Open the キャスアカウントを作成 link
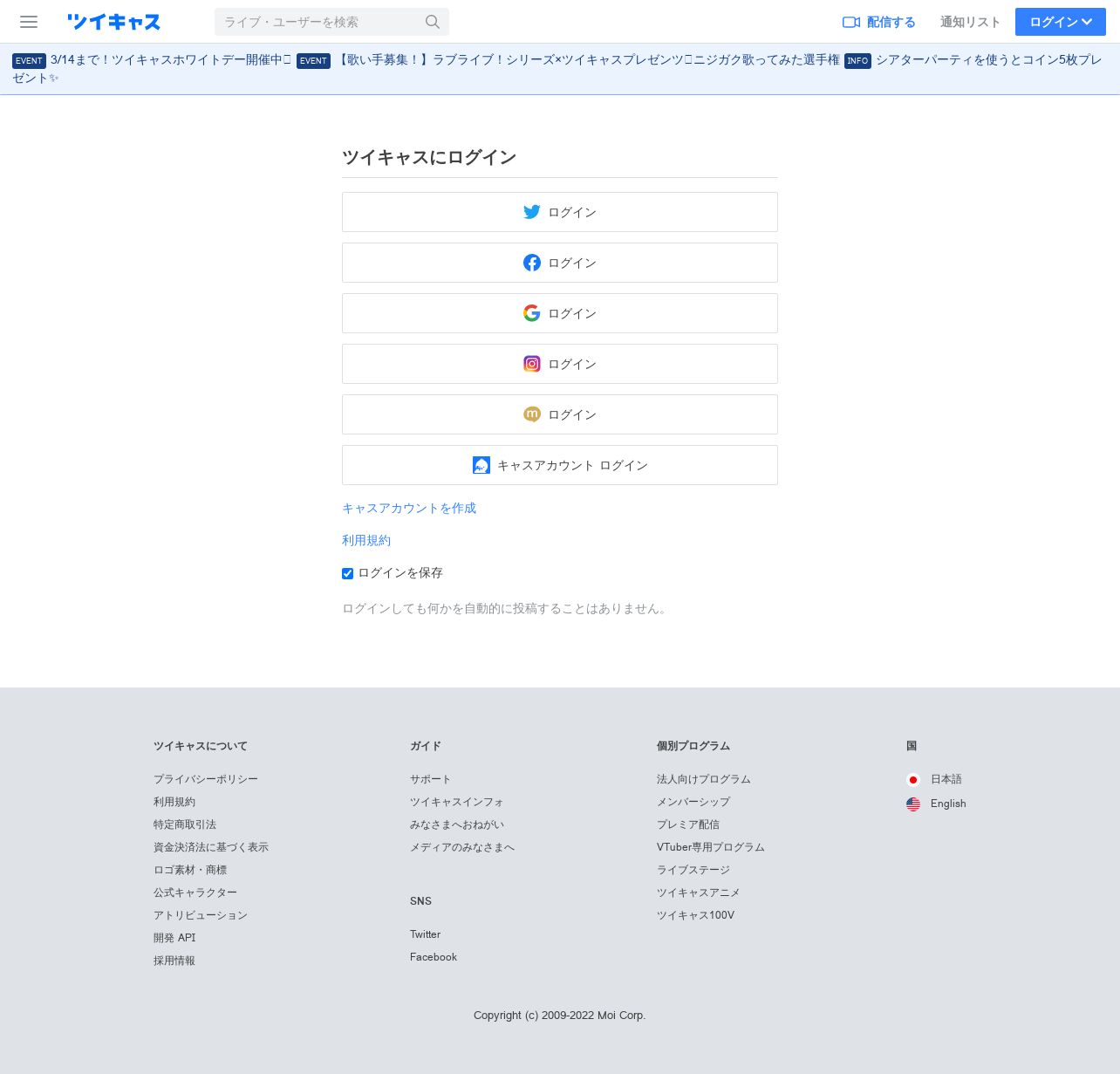This screenshot has width=1120, height=1074. point(409,508)
